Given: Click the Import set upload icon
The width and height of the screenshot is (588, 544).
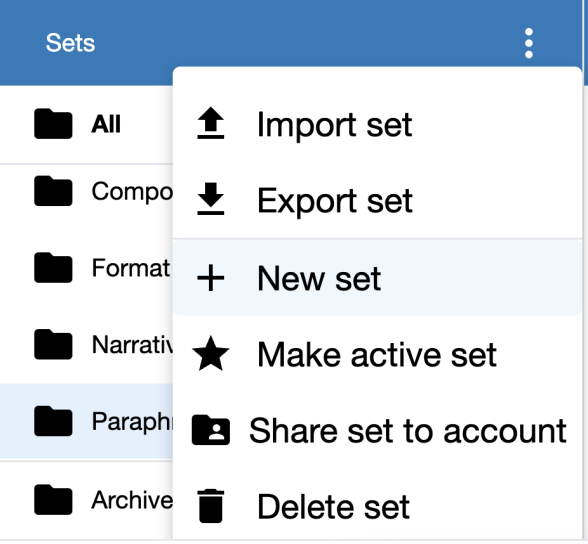Looking at the screenshot, I should click(211, 123).
